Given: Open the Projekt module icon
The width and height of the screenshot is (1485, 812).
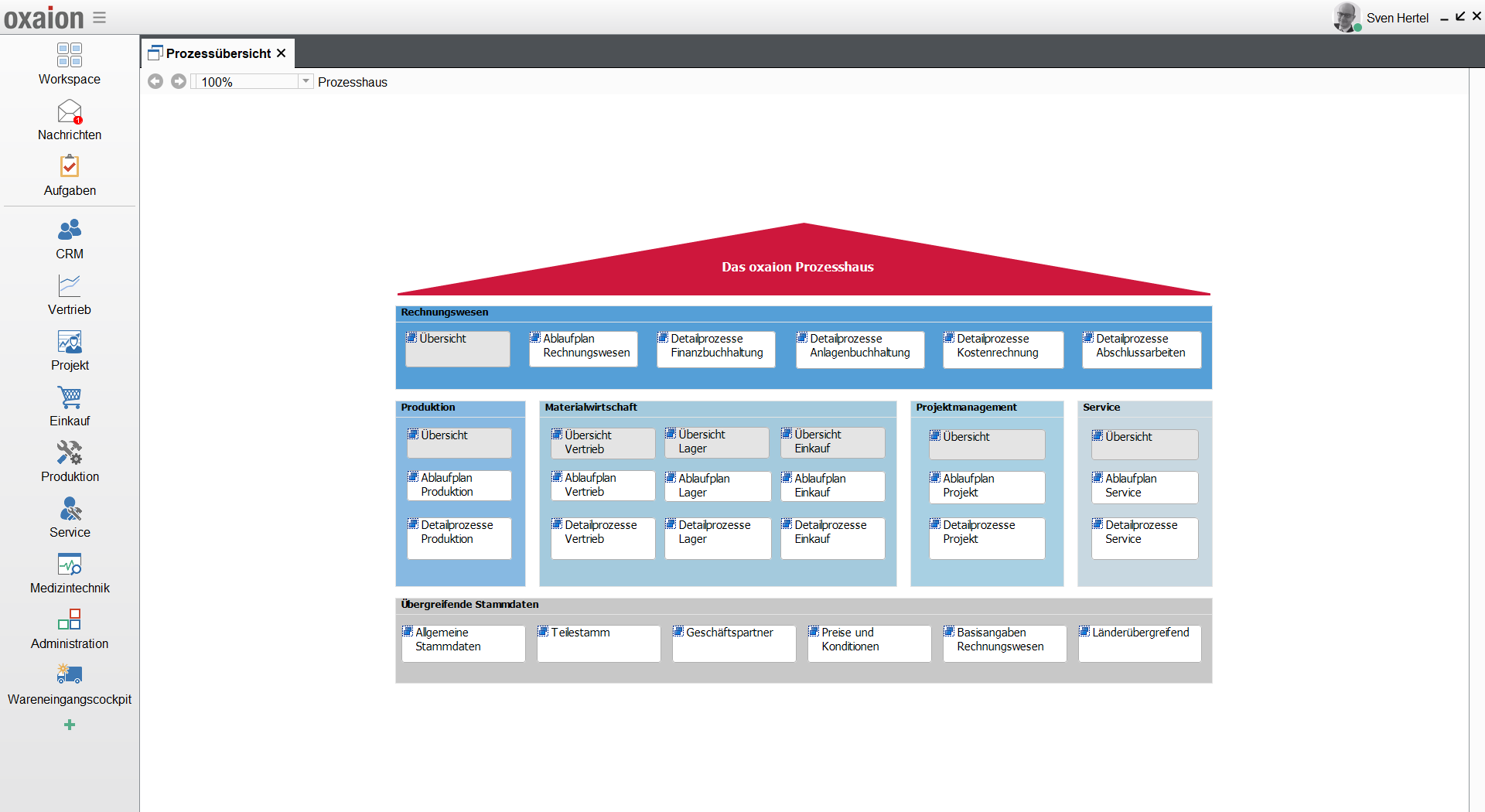Looking at the screenshot, I should point(70,342).
